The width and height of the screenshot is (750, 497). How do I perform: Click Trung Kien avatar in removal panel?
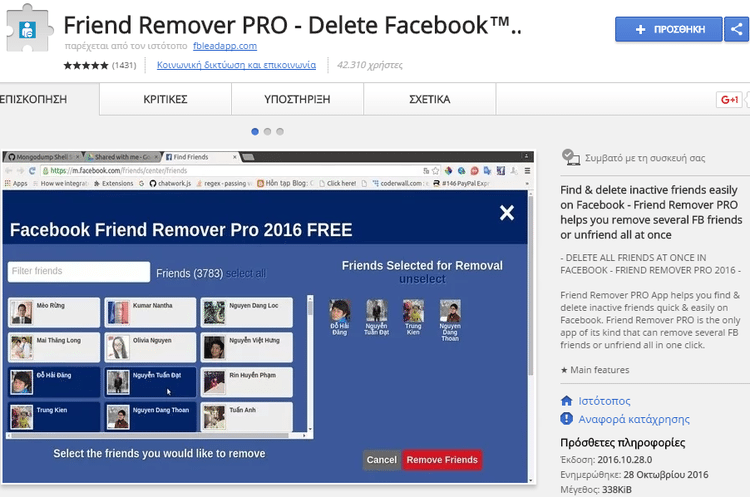pos(413,311)
